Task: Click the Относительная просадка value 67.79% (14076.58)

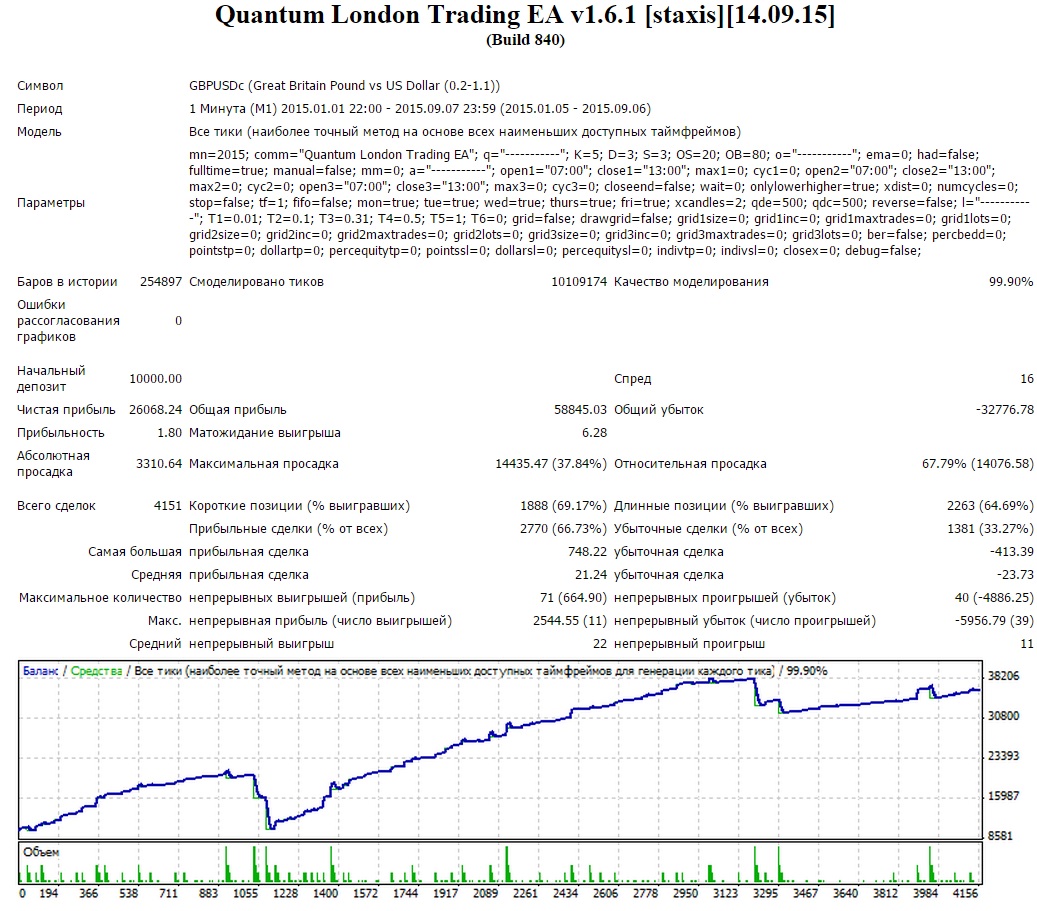Action: click(x=977, y=464)
